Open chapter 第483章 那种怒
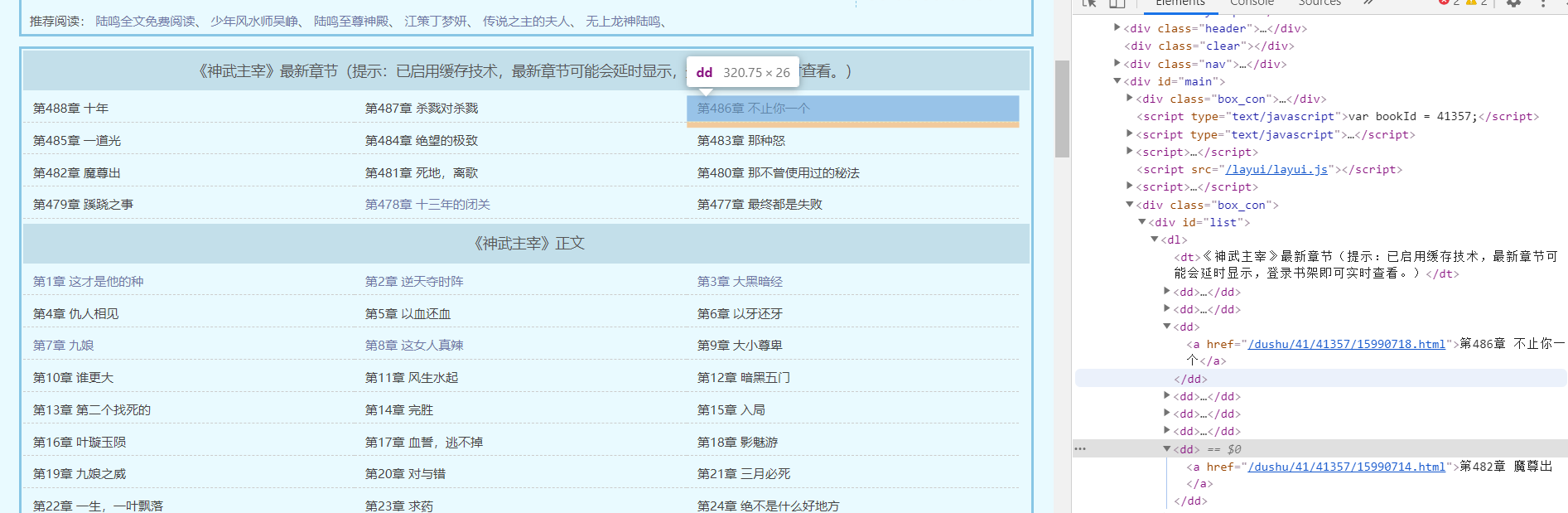1568x513 pixels. pyautogui.click(x=741, y=141)
